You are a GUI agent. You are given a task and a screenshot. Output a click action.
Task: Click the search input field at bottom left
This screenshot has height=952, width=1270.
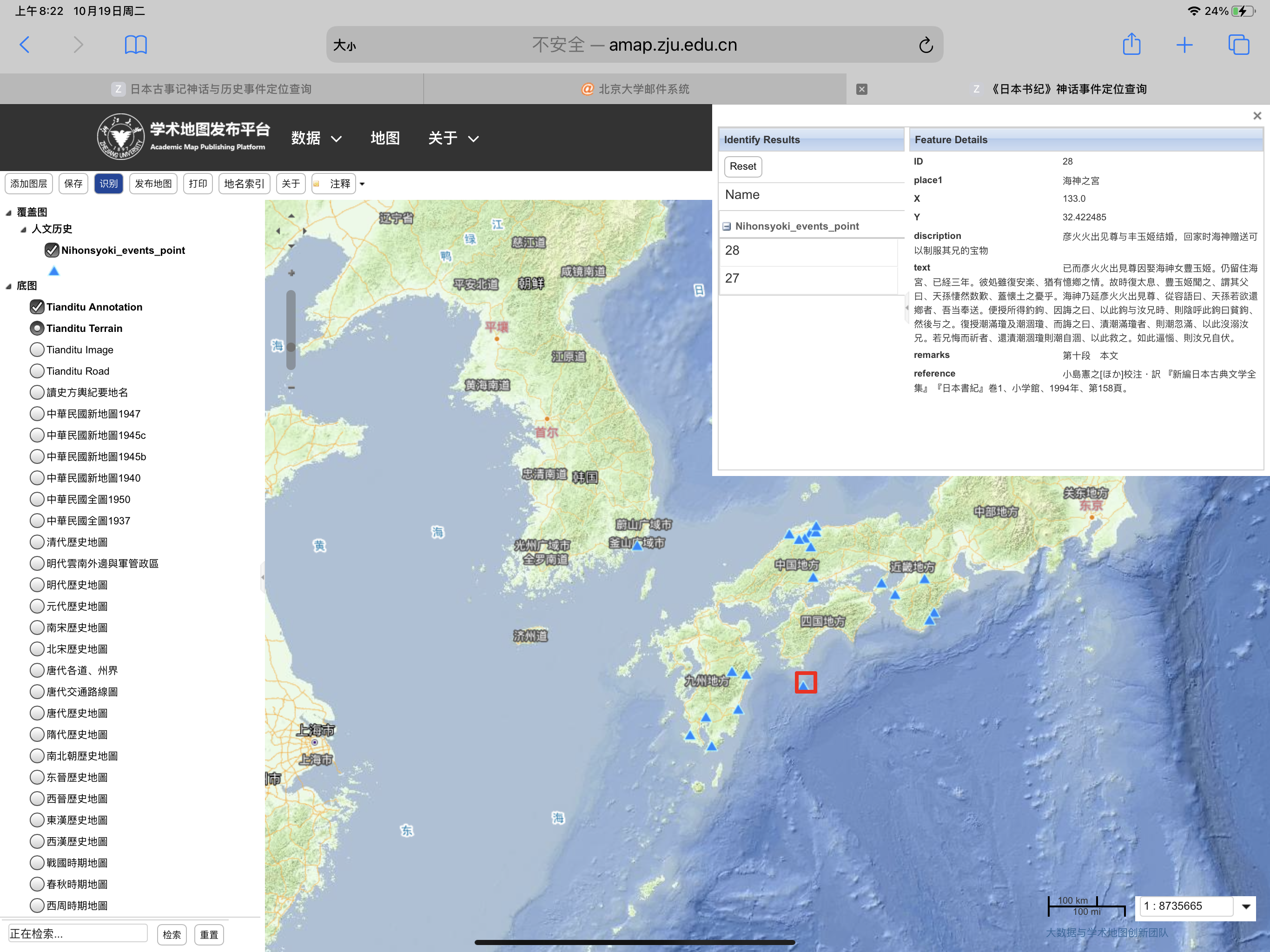click(78, 933)
